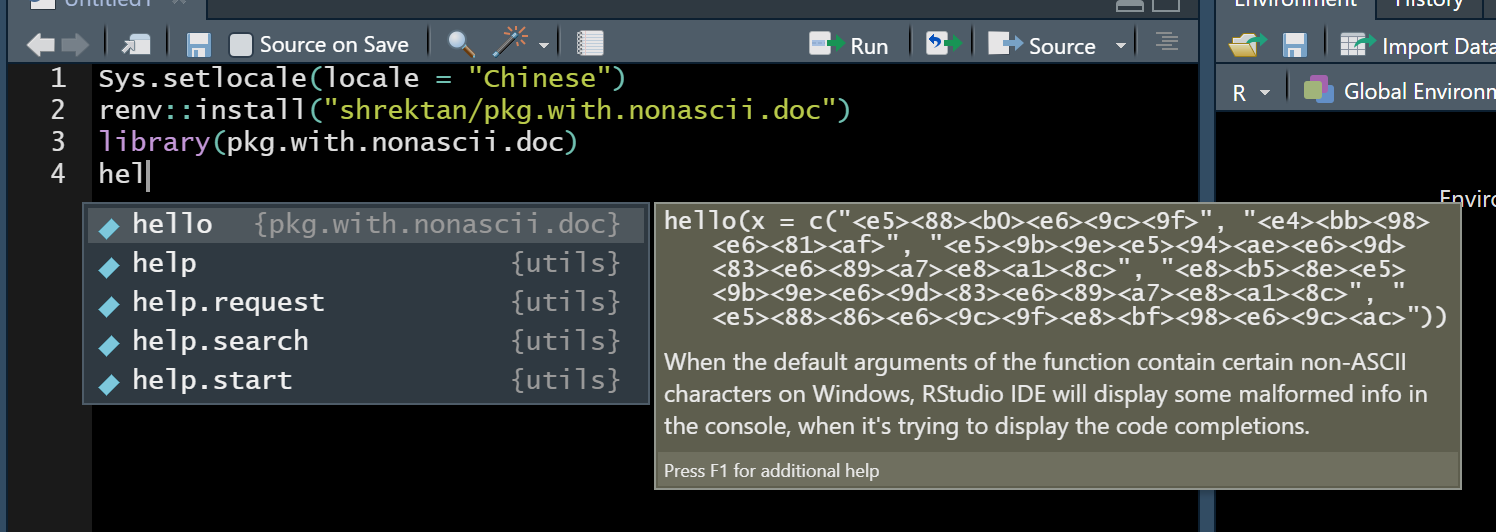Click the code tools magic wand
This screenshot has width=1496, height=532.
(510, 44)
